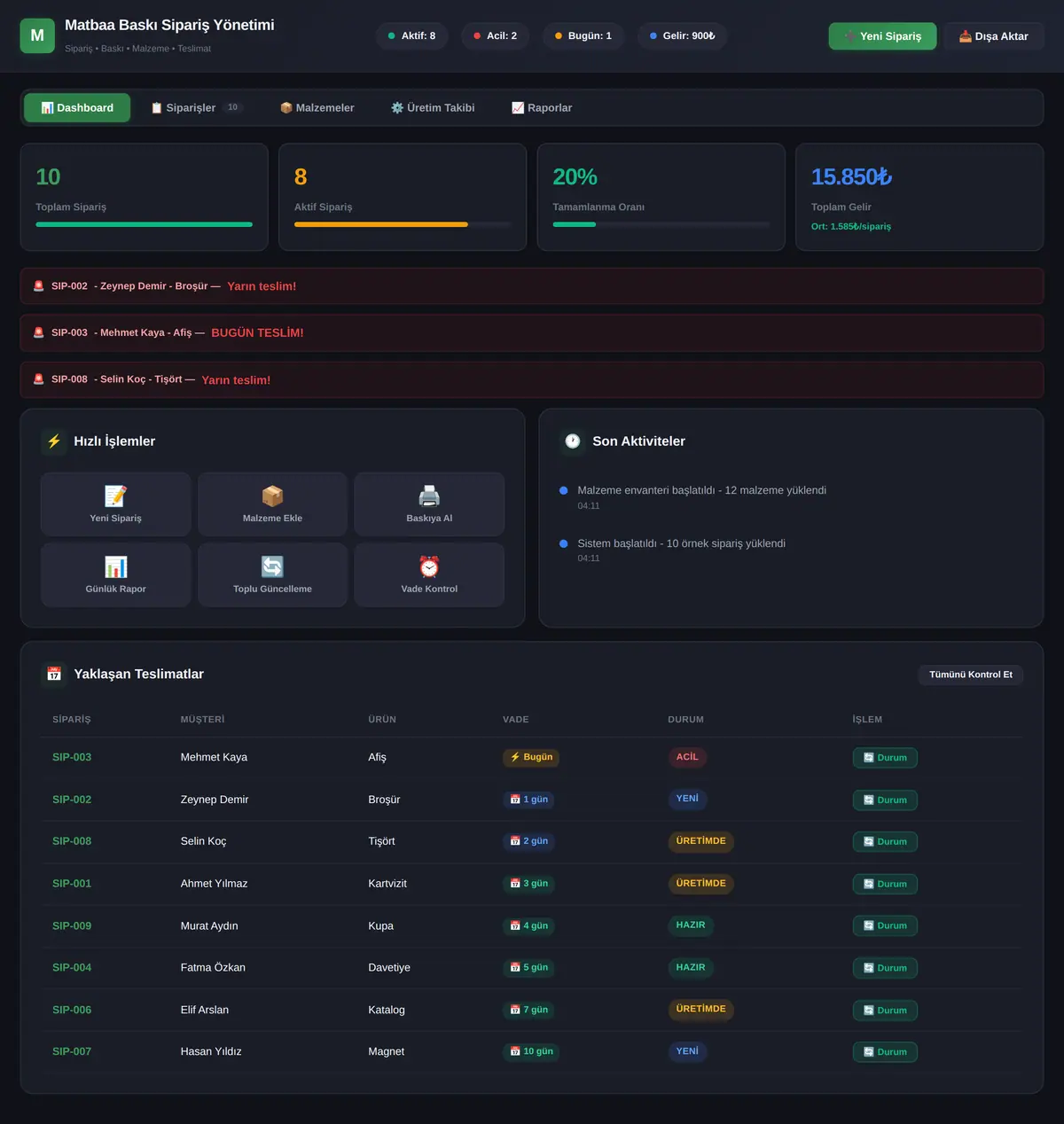1064x1124 pixels.
Task: Open Malzeme Ekle quick action tile
Action: click(x=272, y=503)
